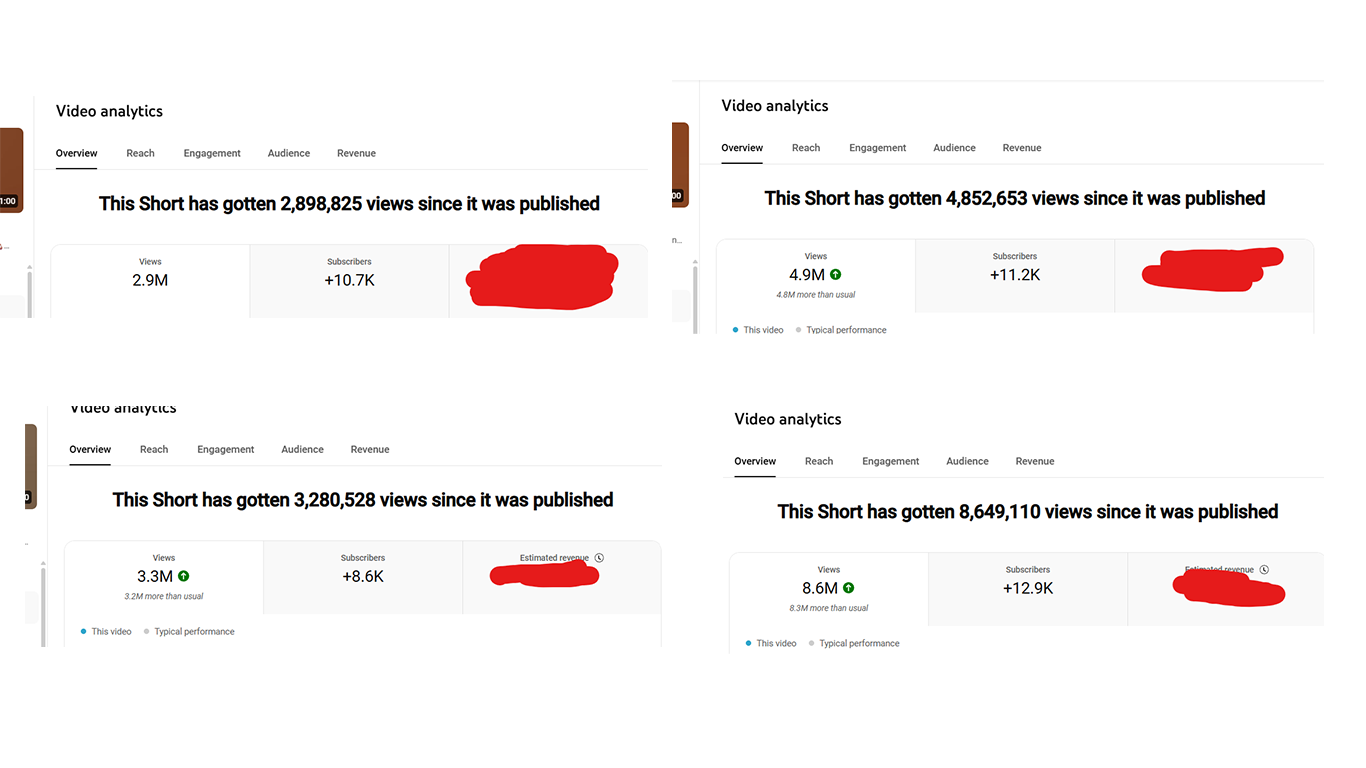
Task: Click green up-arrow icon beside 8.6M views
Action: pos(848,588)
